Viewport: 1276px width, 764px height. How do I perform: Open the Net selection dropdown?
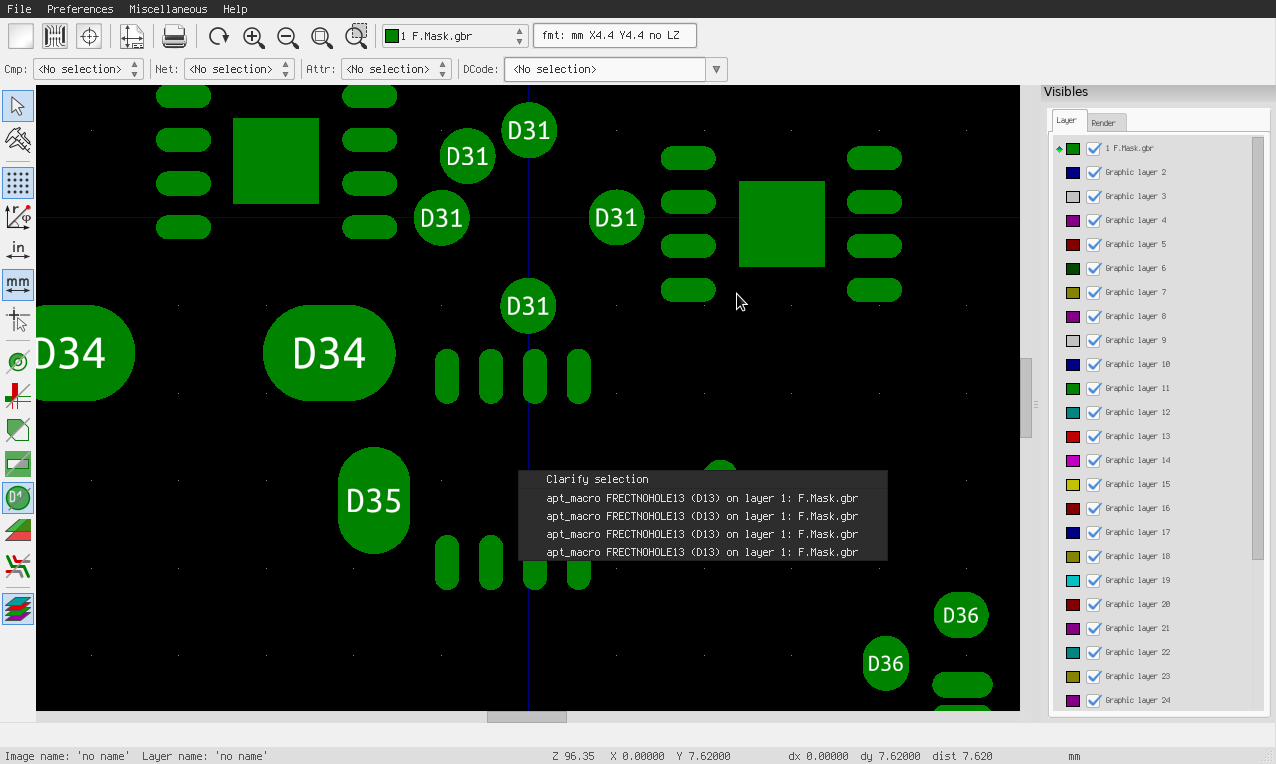(240, 69)
